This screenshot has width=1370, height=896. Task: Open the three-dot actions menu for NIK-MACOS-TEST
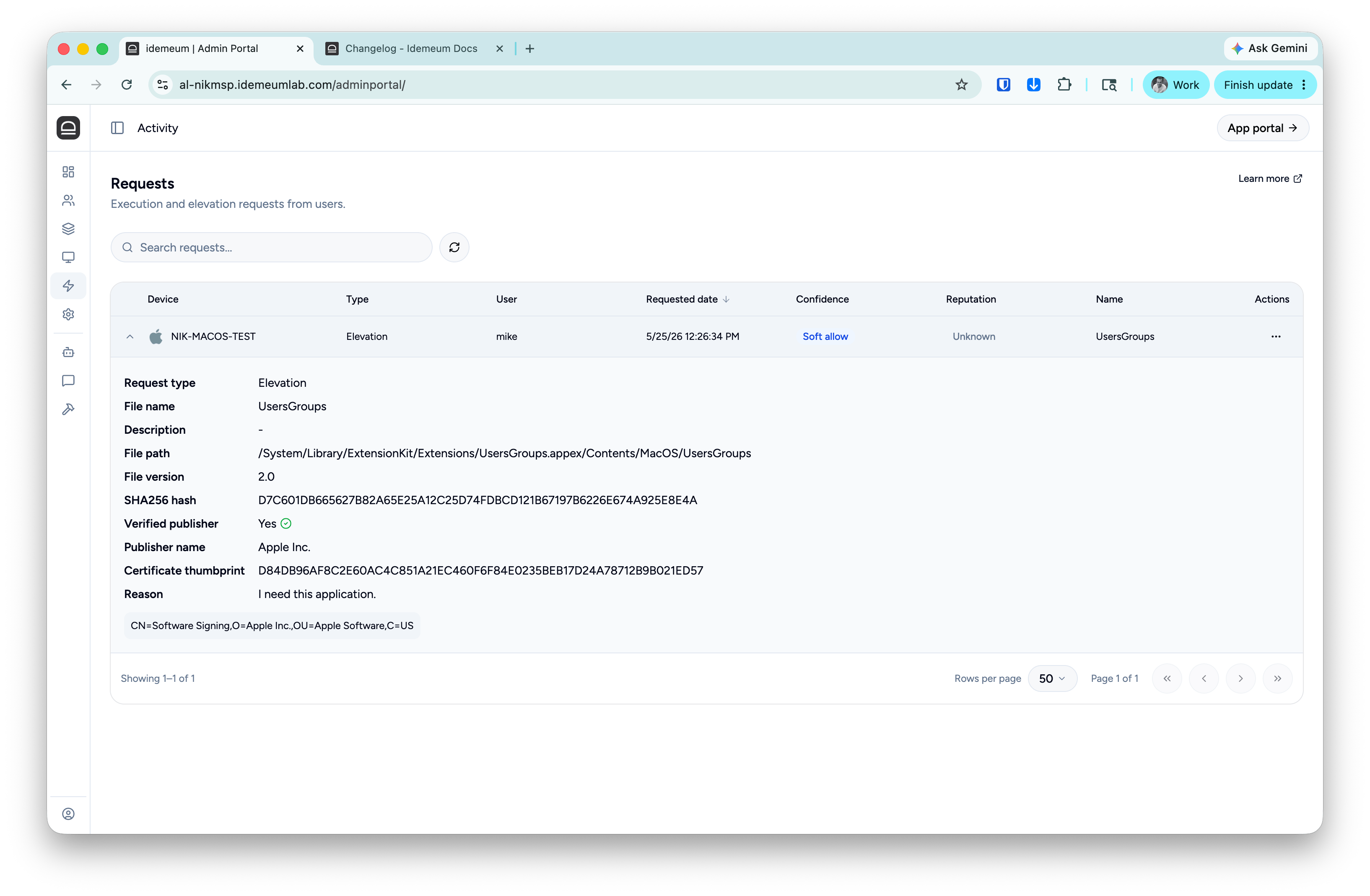pyautogui.click(x=1276, y=336)
